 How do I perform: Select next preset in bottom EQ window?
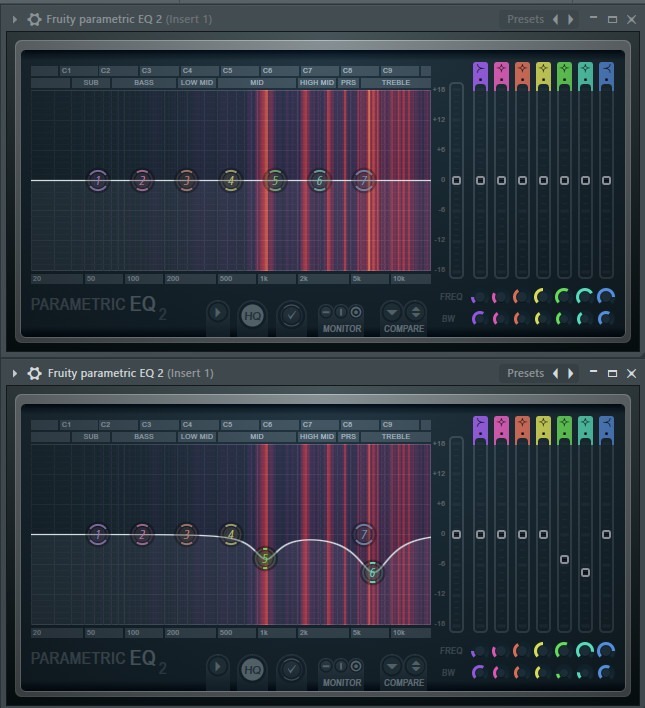(571, 373)
